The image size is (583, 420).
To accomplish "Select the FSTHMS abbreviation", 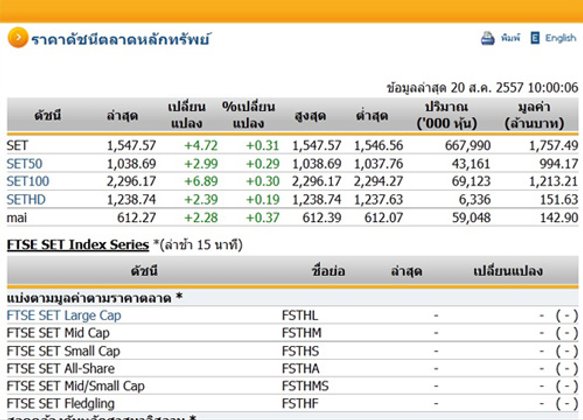I will point(305,386).
